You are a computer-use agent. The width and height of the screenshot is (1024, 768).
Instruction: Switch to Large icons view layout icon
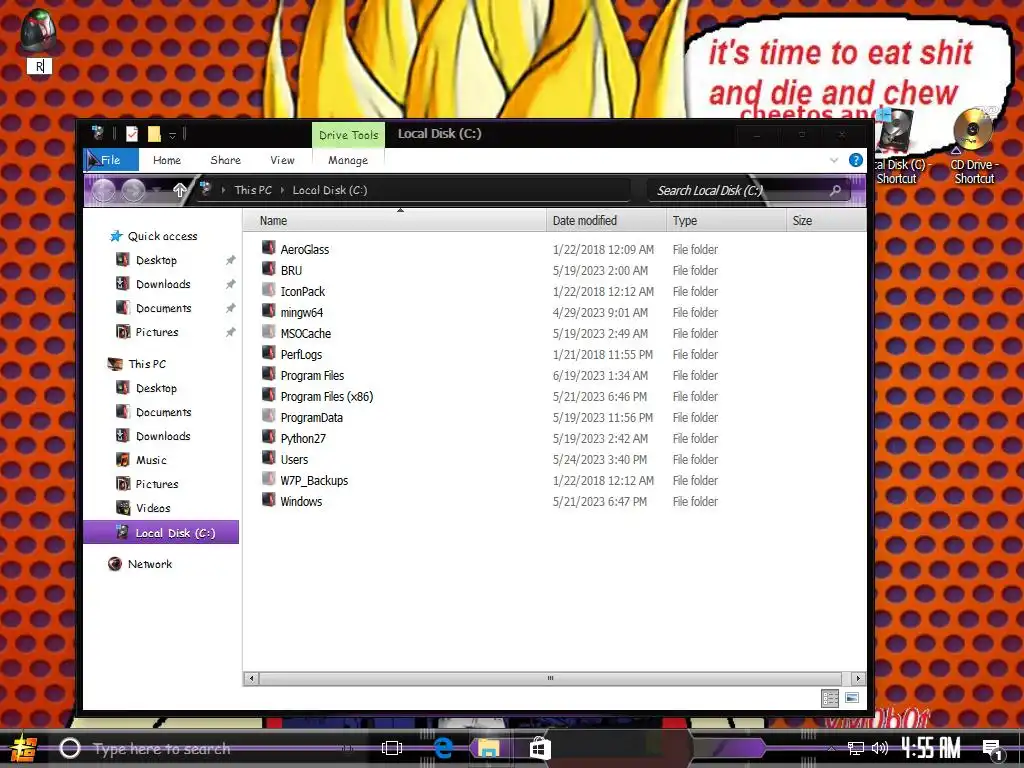[x=852, y=698]
